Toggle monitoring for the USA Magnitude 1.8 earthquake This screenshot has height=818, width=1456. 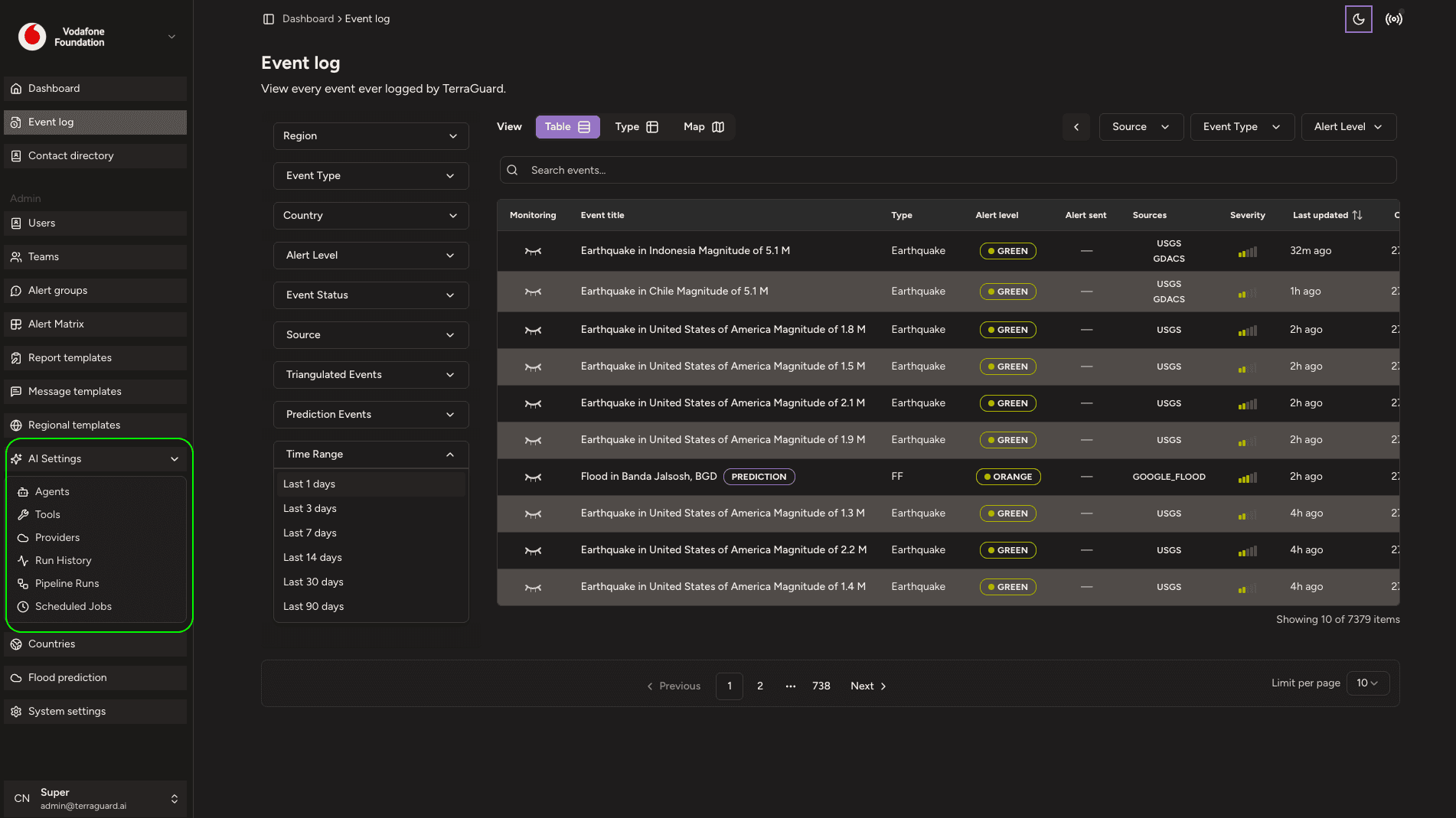534,330
